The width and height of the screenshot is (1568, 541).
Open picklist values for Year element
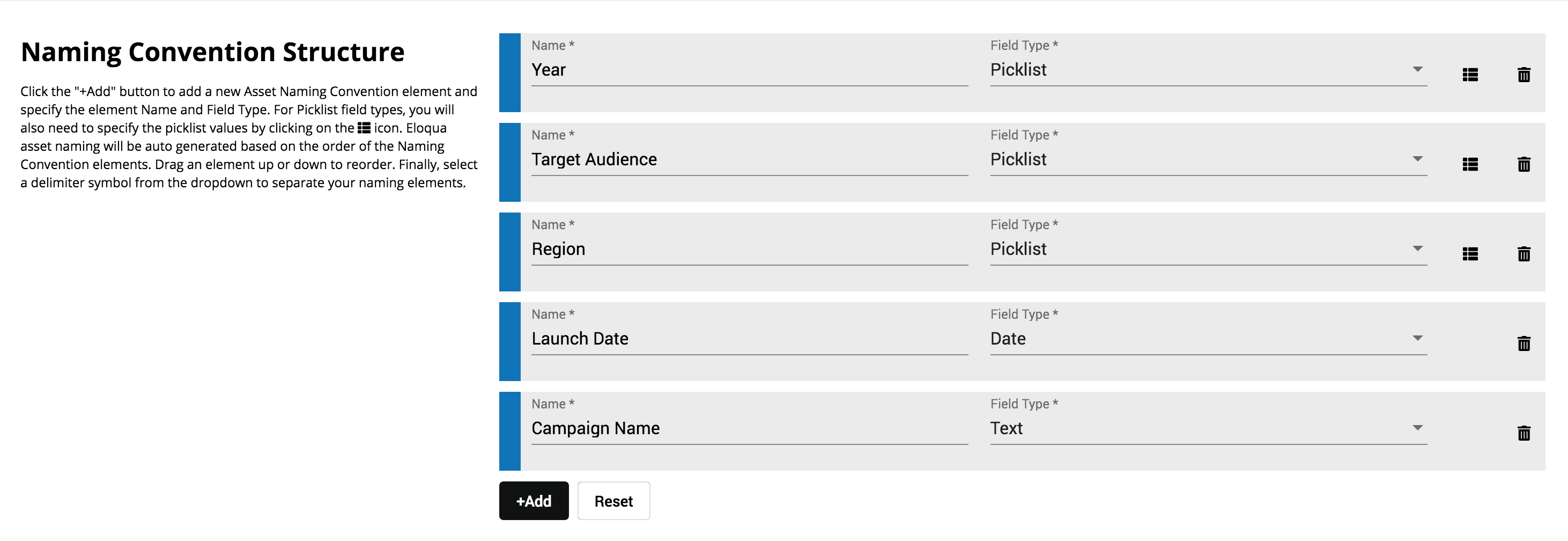click(x=1470, y=75)
